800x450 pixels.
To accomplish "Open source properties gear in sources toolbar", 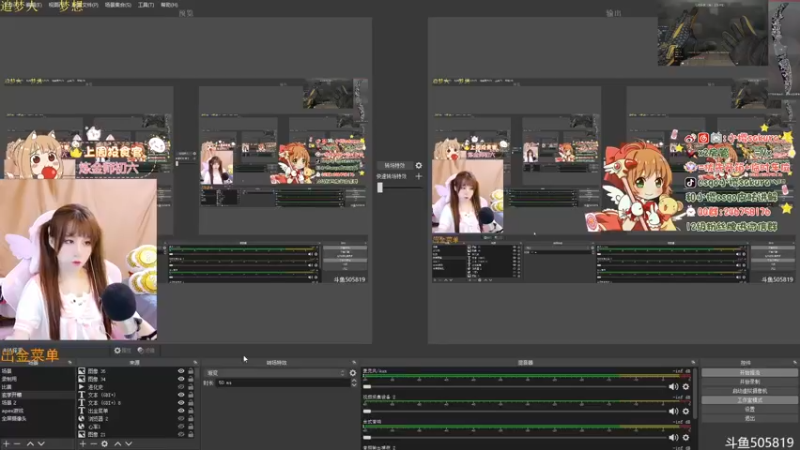I will tap(105, 444).
